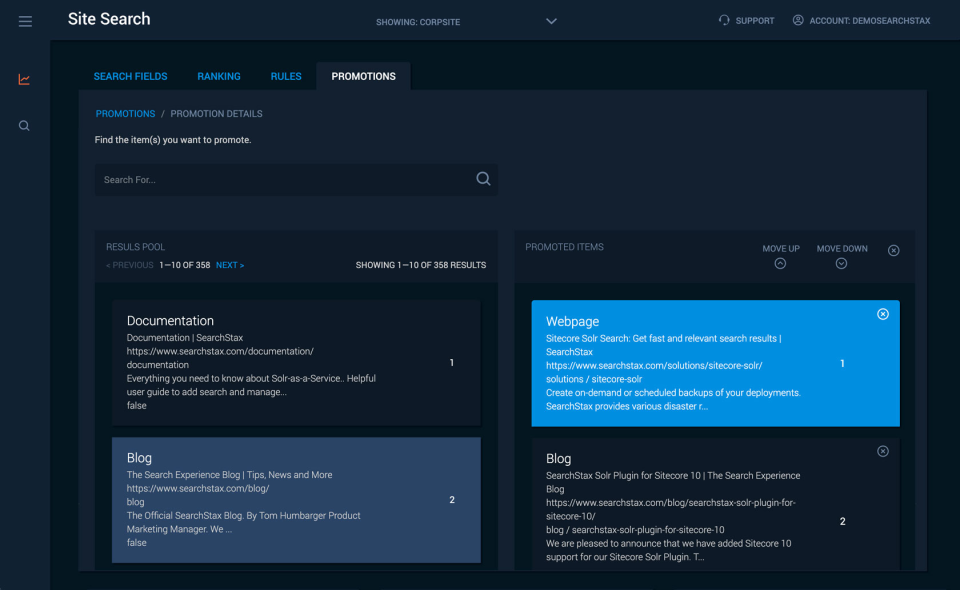Go to the next results page
960x590 pixels.
[230, 265]
